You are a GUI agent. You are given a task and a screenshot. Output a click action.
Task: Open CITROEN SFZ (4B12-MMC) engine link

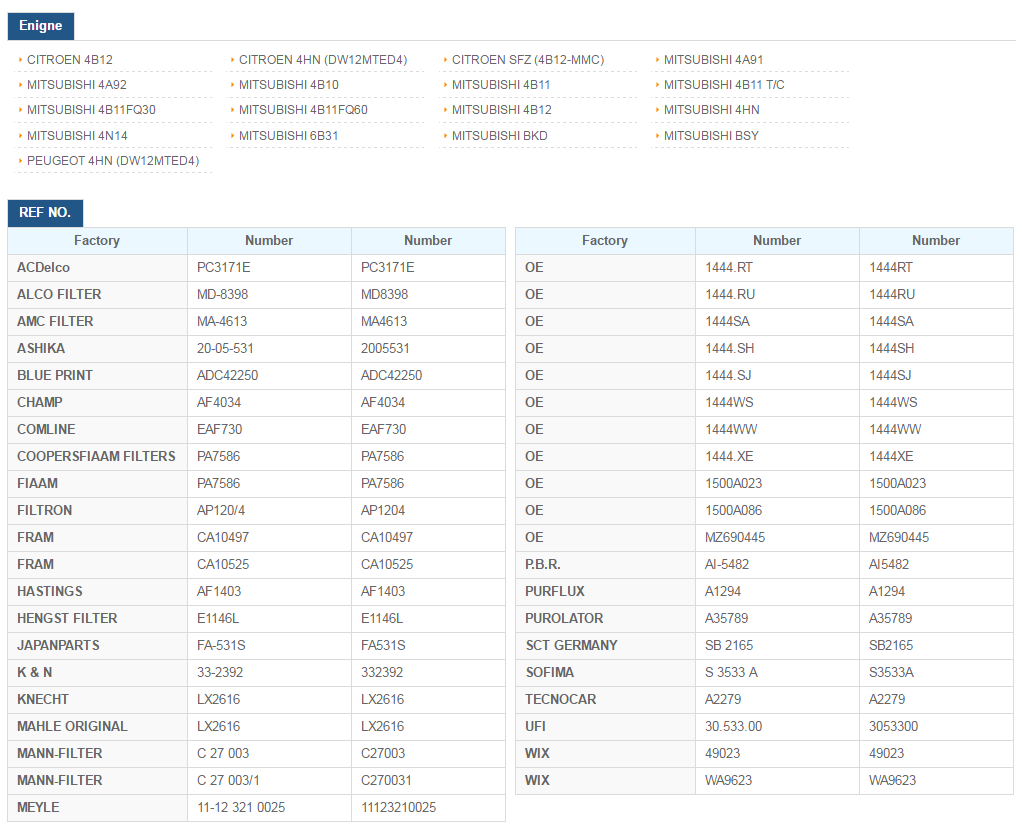[x=528, y=60]
